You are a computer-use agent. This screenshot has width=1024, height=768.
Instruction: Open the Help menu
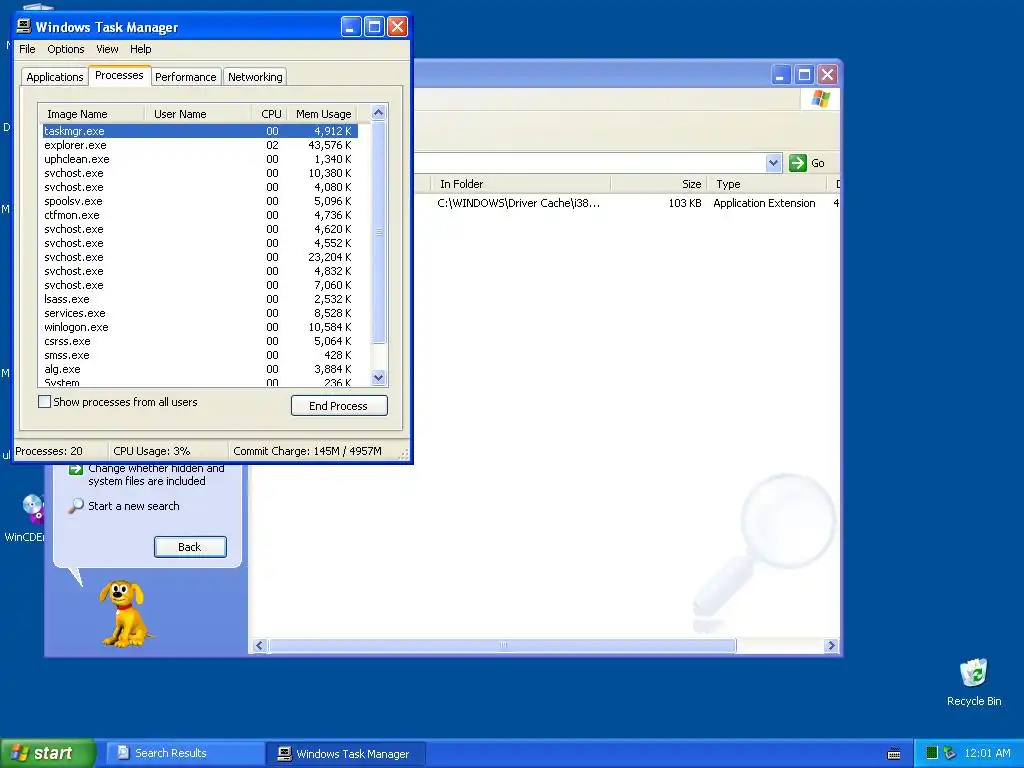[140, 49]
